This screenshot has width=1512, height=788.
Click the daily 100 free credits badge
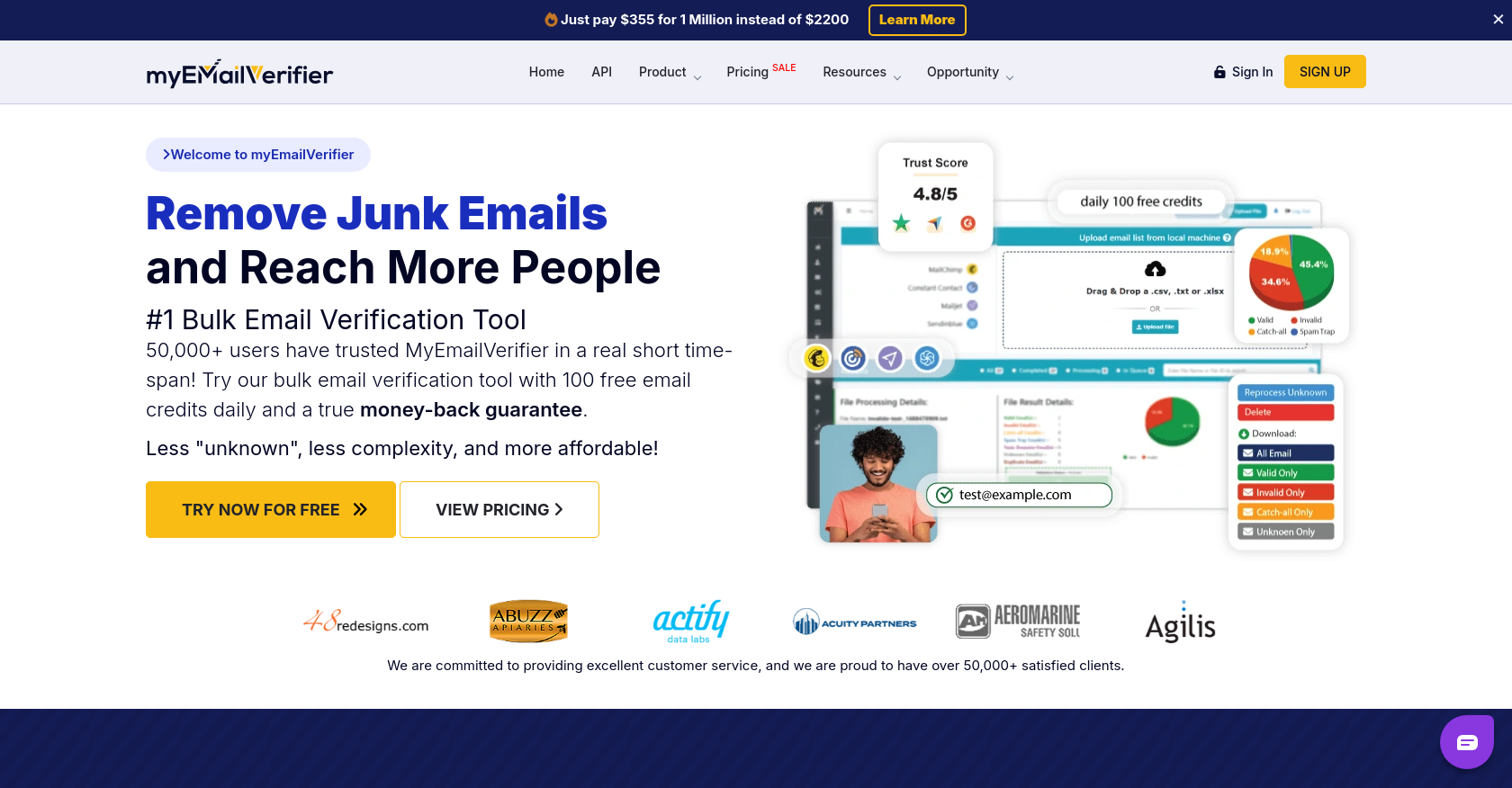point(1141,201)
